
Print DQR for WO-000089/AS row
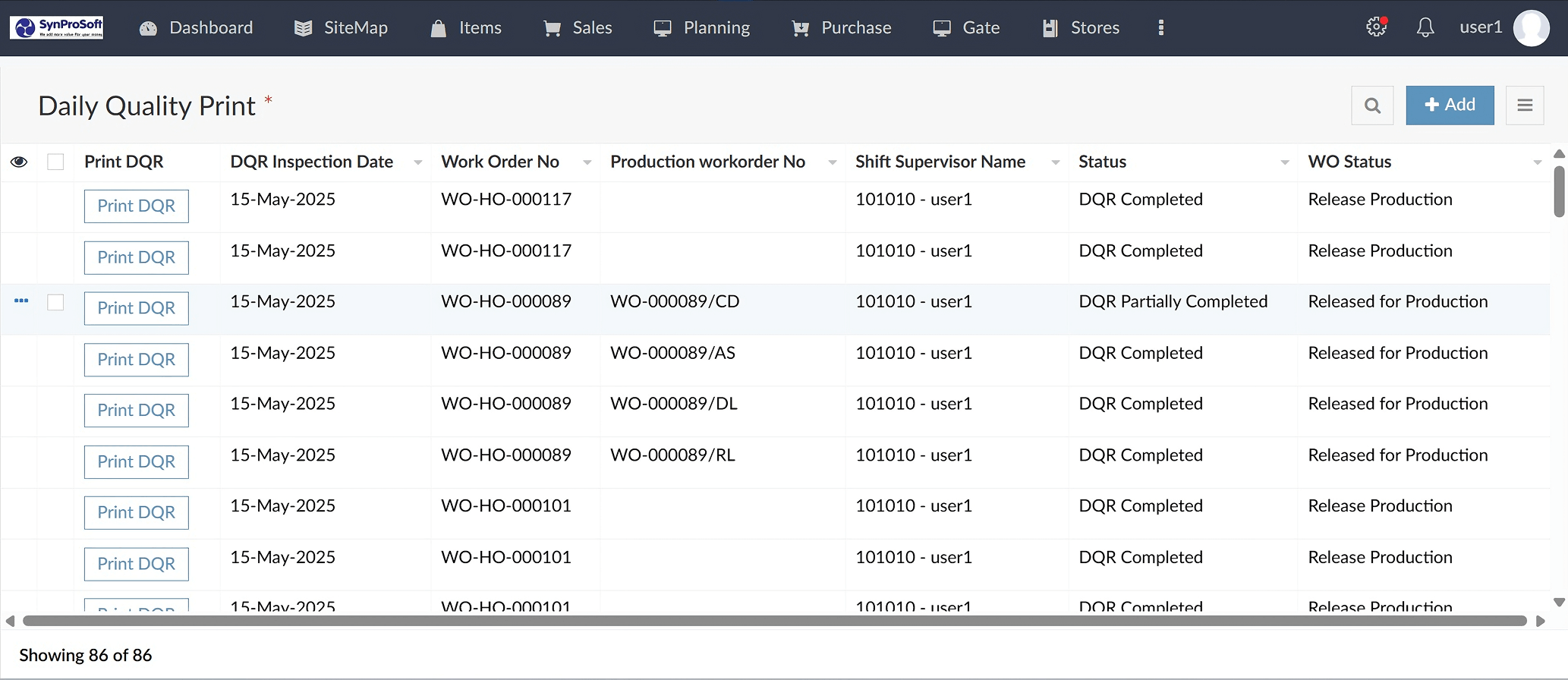137,360
